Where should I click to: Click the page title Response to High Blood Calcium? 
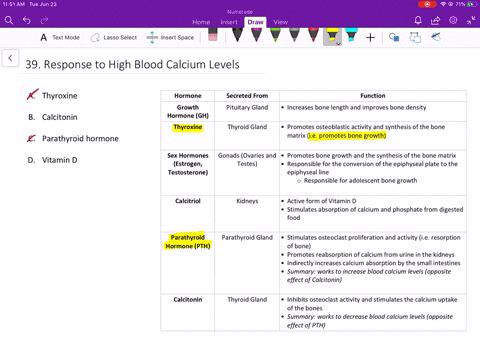click(132, 64)
